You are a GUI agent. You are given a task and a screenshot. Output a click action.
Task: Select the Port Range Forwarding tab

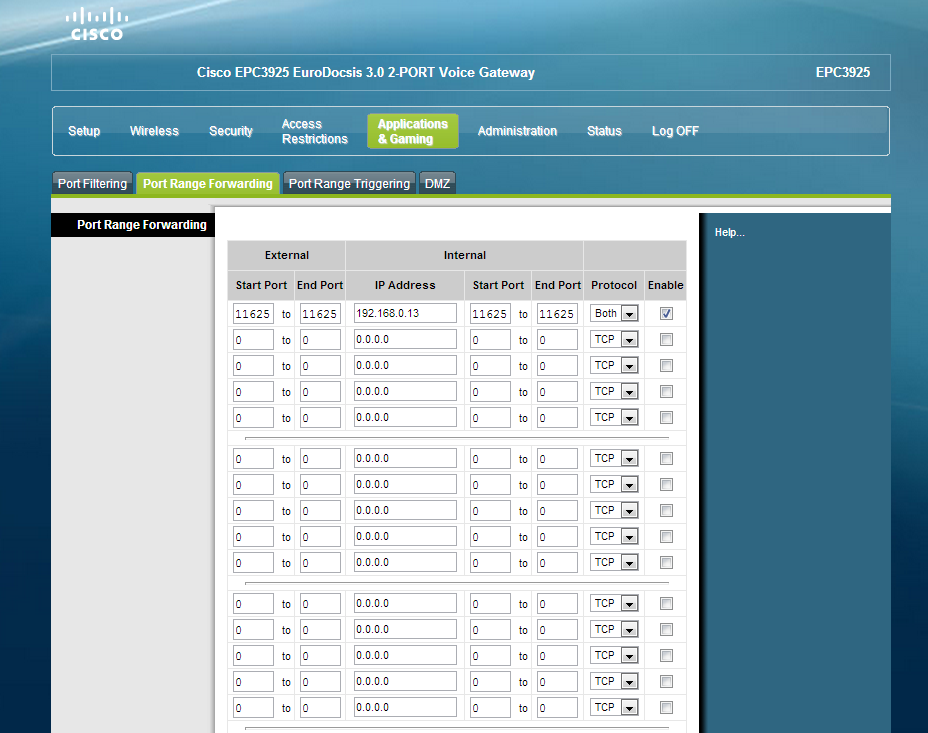pyautogui.click(x=208, y=183)
